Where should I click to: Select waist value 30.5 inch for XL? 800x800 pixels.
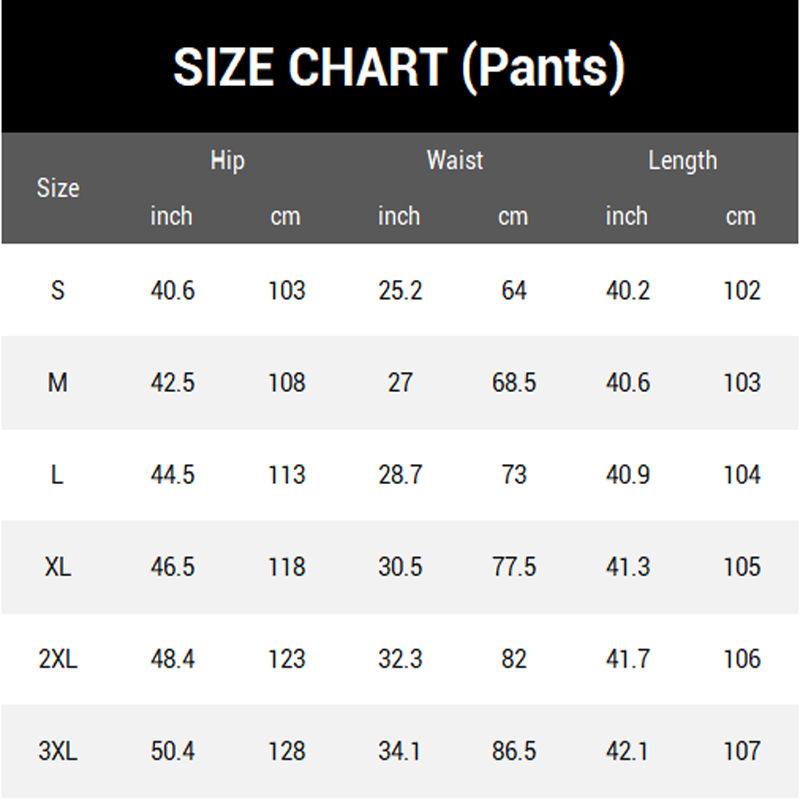400,567
